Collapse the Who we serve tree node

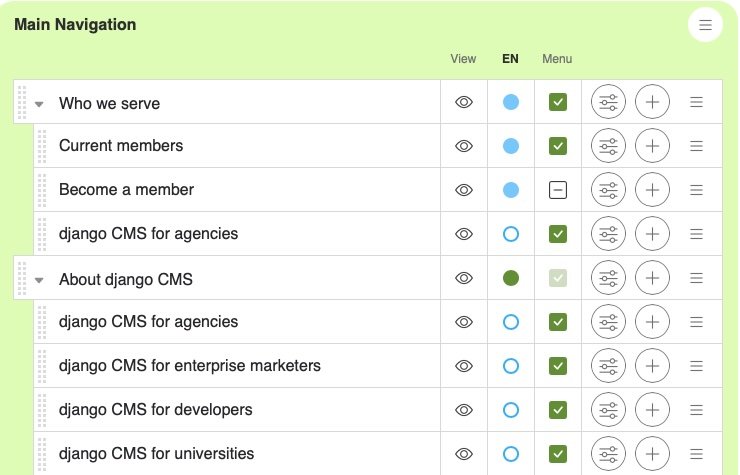[x=39, y=104]
